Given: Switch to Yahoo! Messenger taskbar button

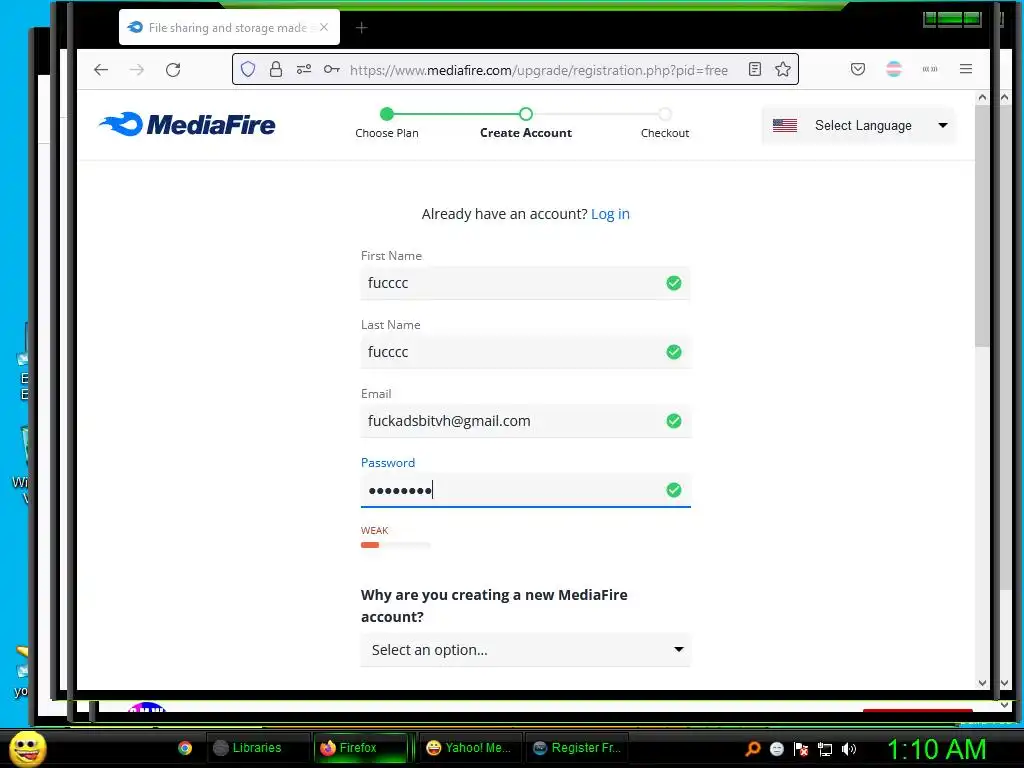Looking at the screenshot, I should tap(470, 748).
